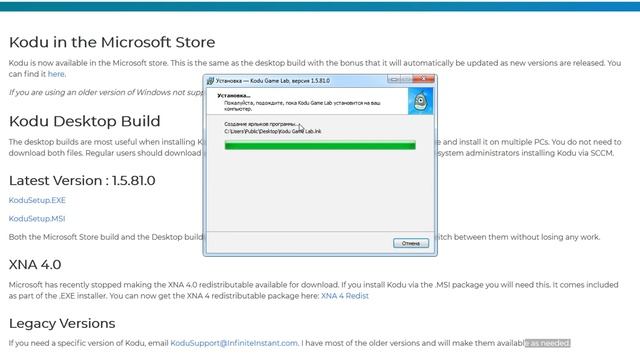Click the green installation progress bar
Image resolution: width=640 pixels, height=360 pixels.
click(x=320, y=145)
